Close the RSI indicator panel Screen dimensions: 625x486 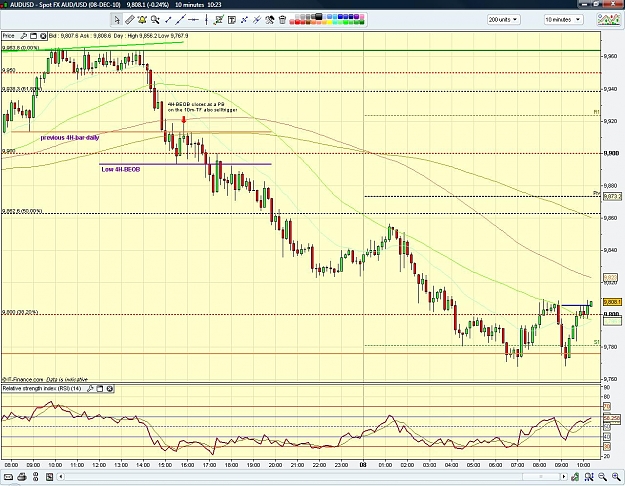click(x=110, y=388)
